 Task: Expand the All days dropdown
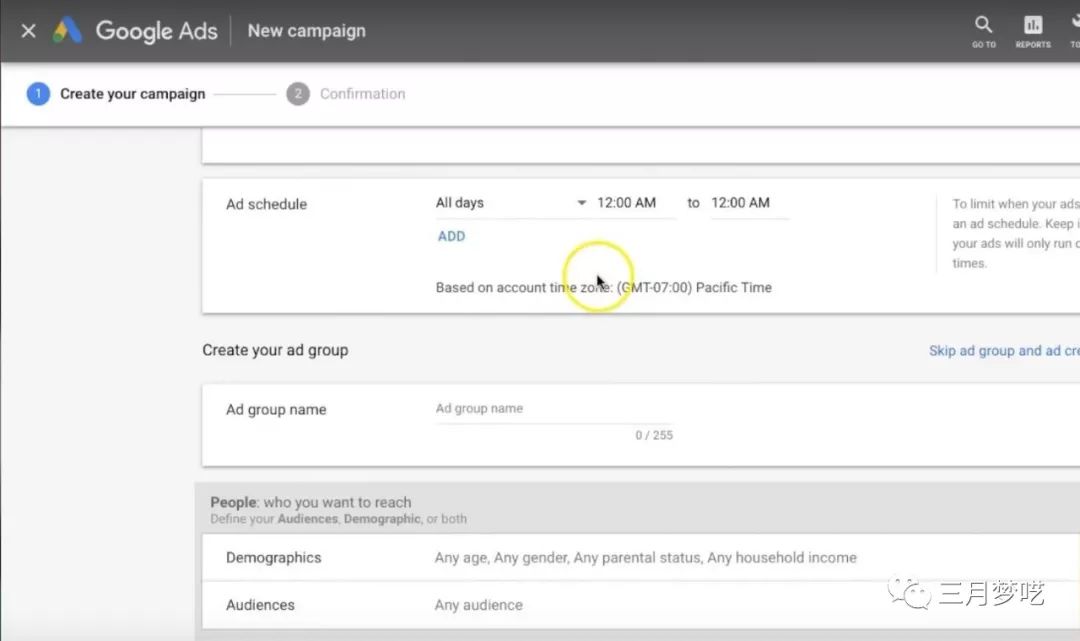510,203
